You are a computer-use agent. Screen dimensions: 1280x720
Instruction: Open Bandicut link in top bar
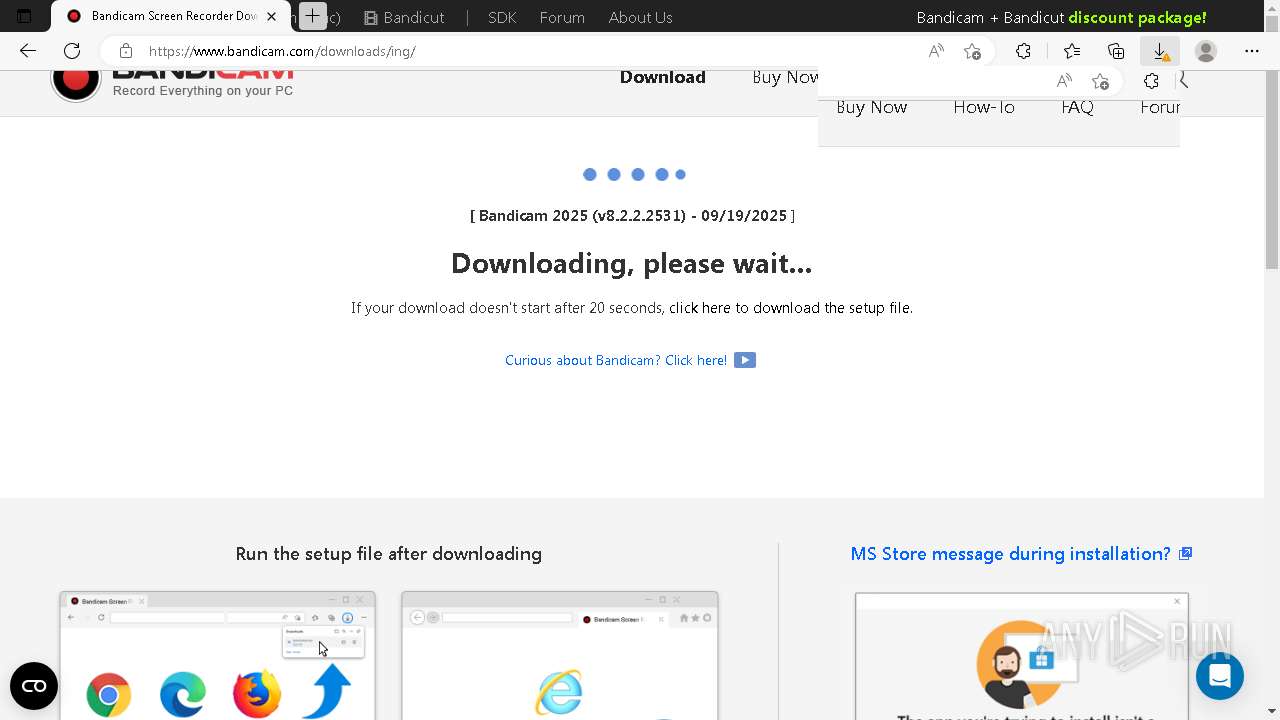pos(405,17)
